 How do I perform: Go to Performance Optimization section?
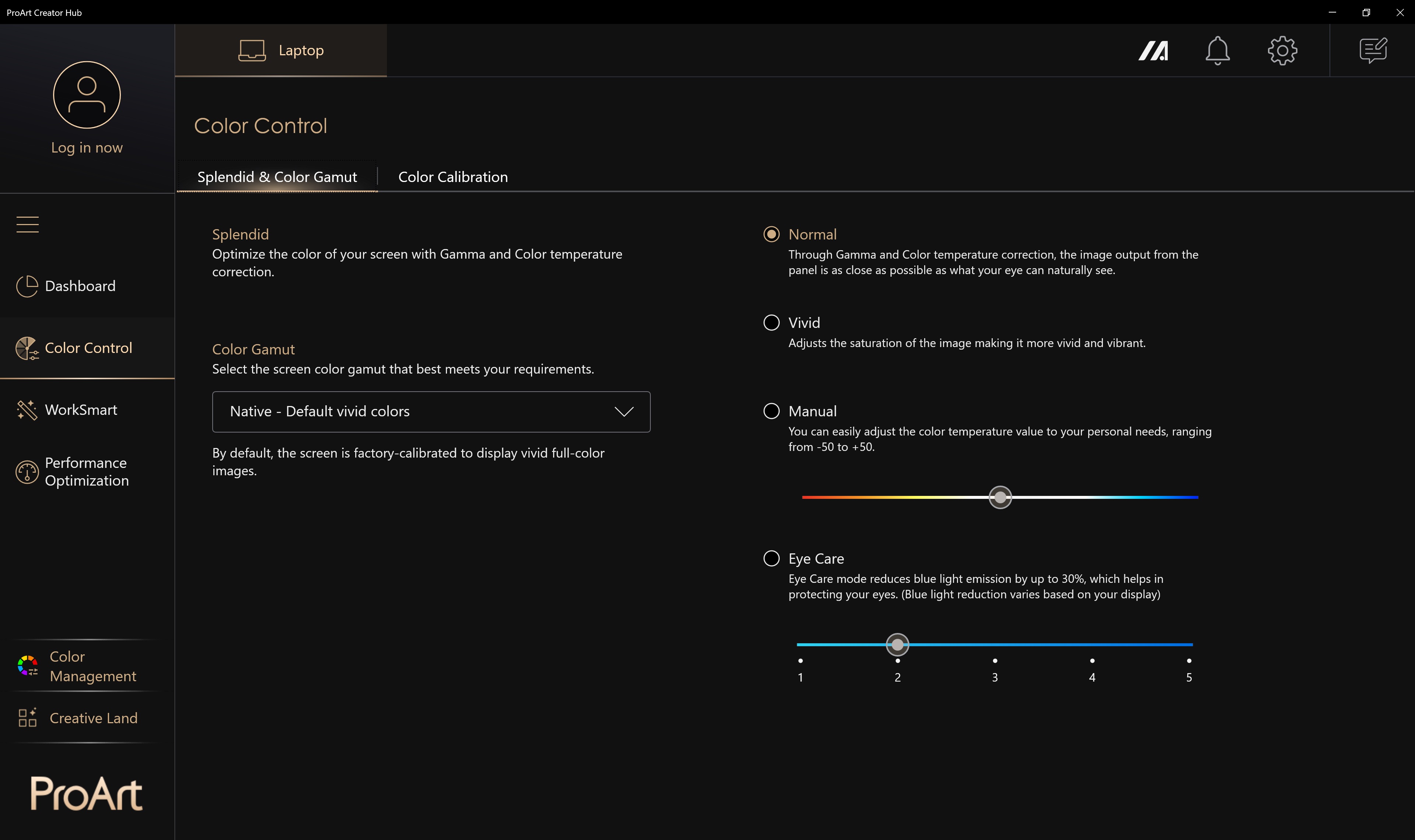pyautogui.click(x=86, y=472)
